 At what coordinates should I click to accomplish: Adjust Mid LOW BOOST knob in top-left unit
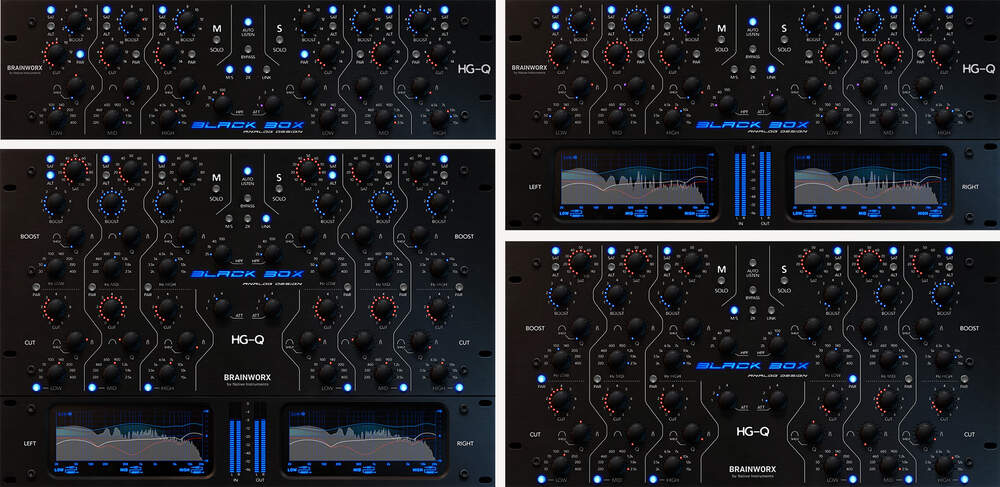77,20
